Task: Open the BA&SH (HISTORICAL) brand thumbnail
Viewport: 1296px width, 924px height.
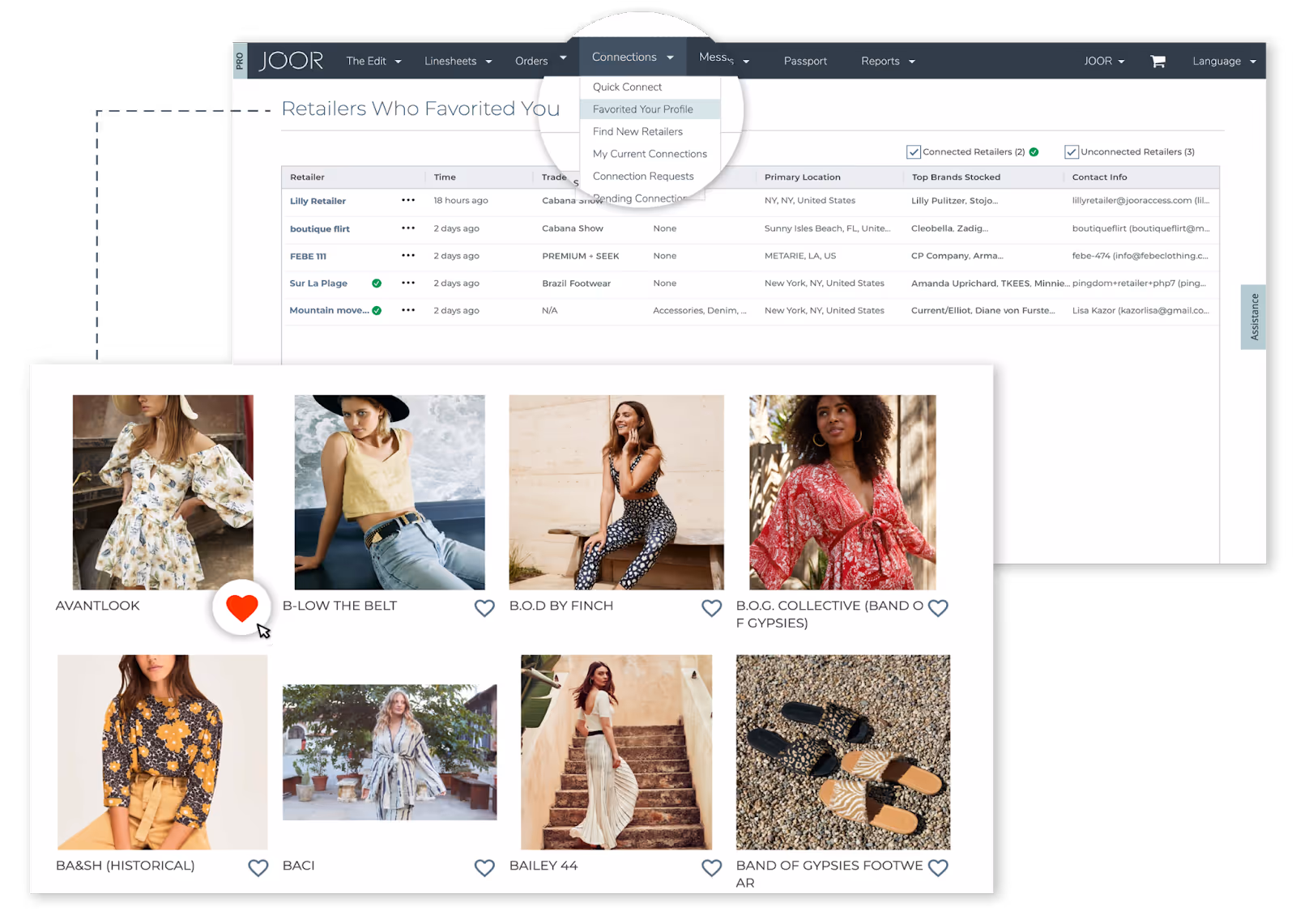Action: pos(162,752)
